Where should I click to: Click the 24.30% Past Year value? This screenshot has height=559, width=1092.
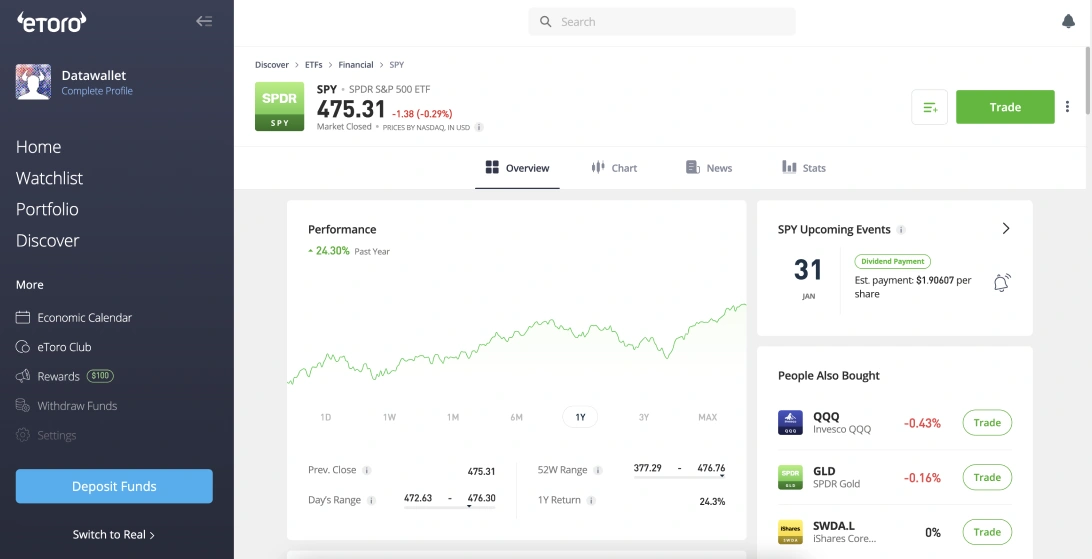click(348, 251)
